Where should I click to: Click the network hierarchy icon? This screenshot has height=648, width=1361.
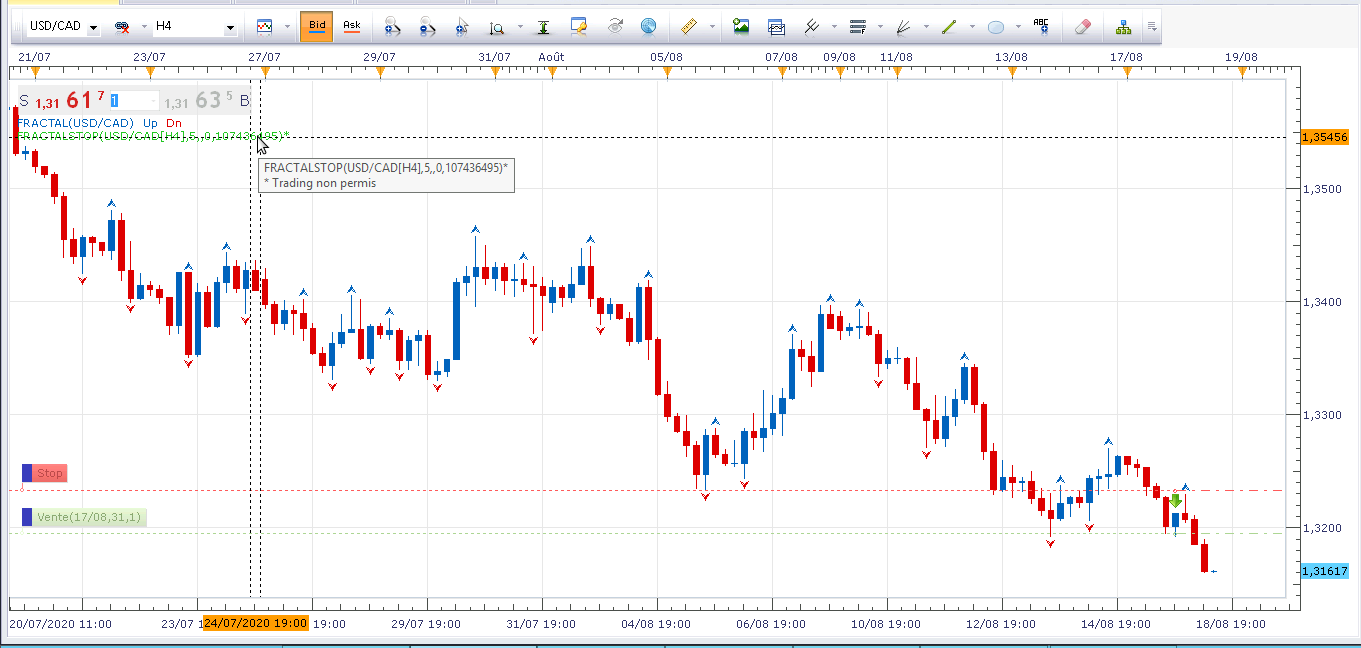1122,26
